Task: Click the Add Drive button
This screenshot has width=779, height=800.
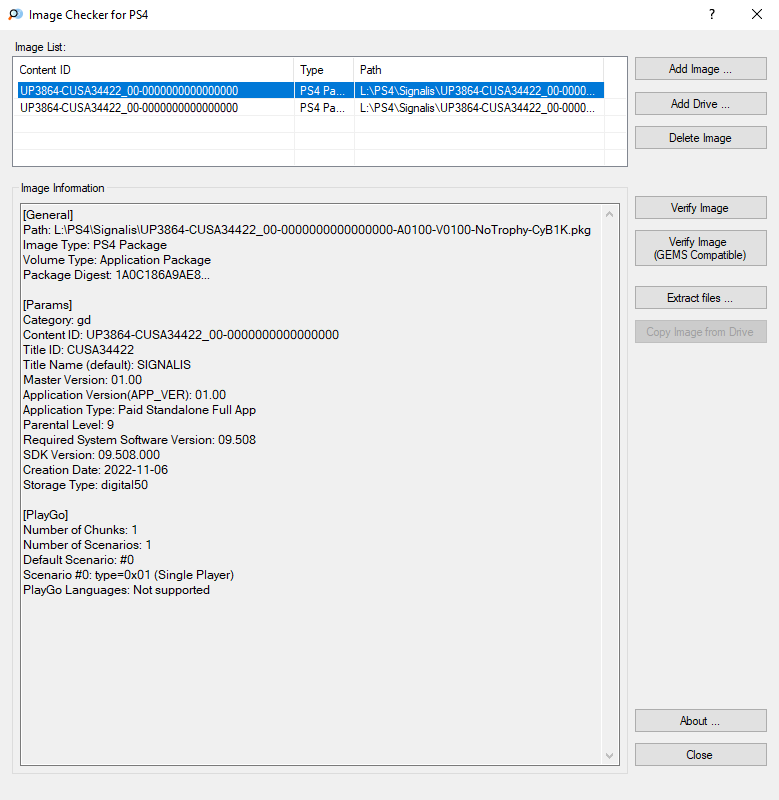Action: (700, 104)
